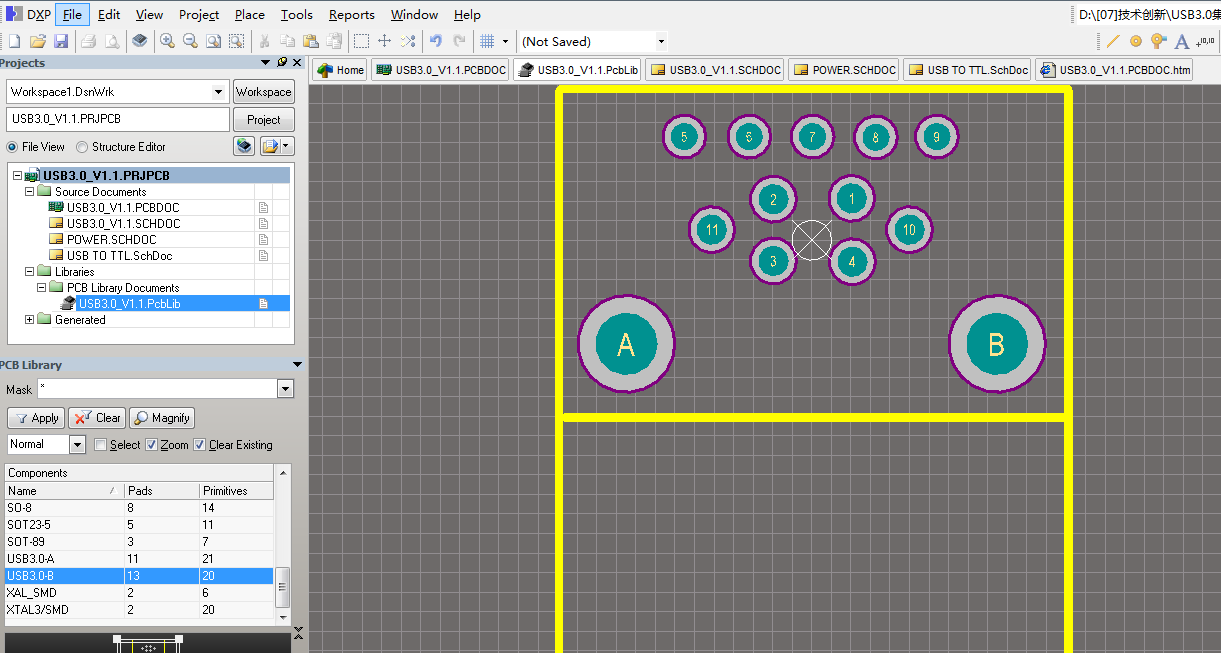Toggle the Clear Existing checkbox

coord(200,445)
